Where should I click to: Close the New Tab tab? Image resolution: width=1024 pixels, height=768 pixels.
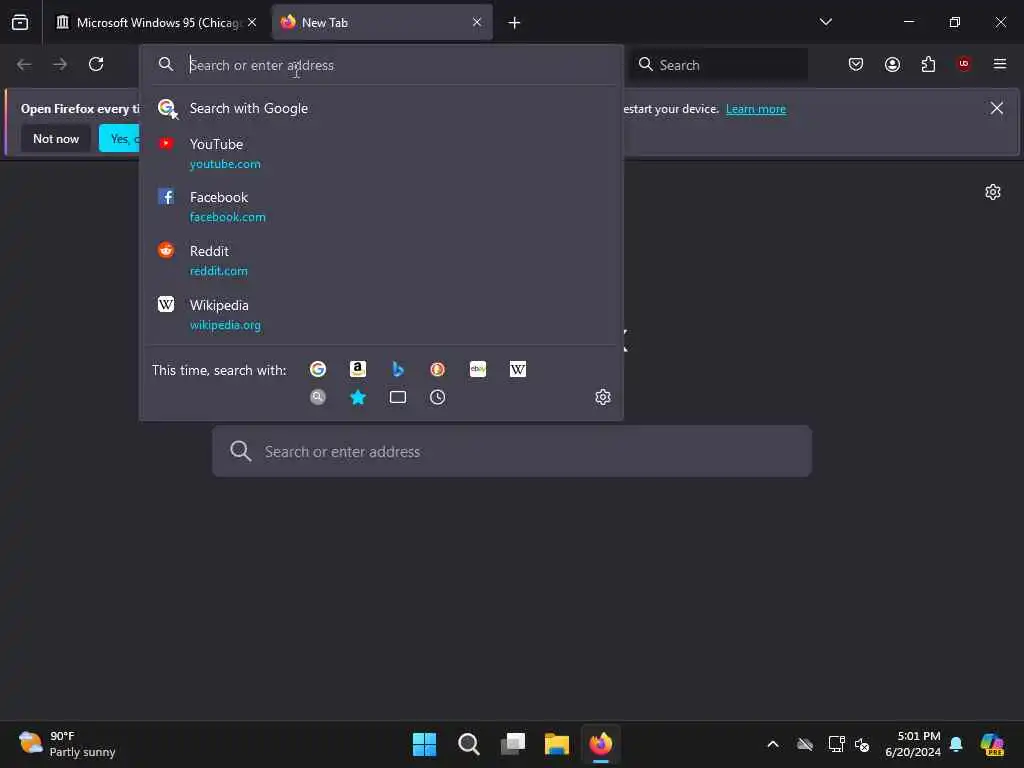click(x=477, y=22)
